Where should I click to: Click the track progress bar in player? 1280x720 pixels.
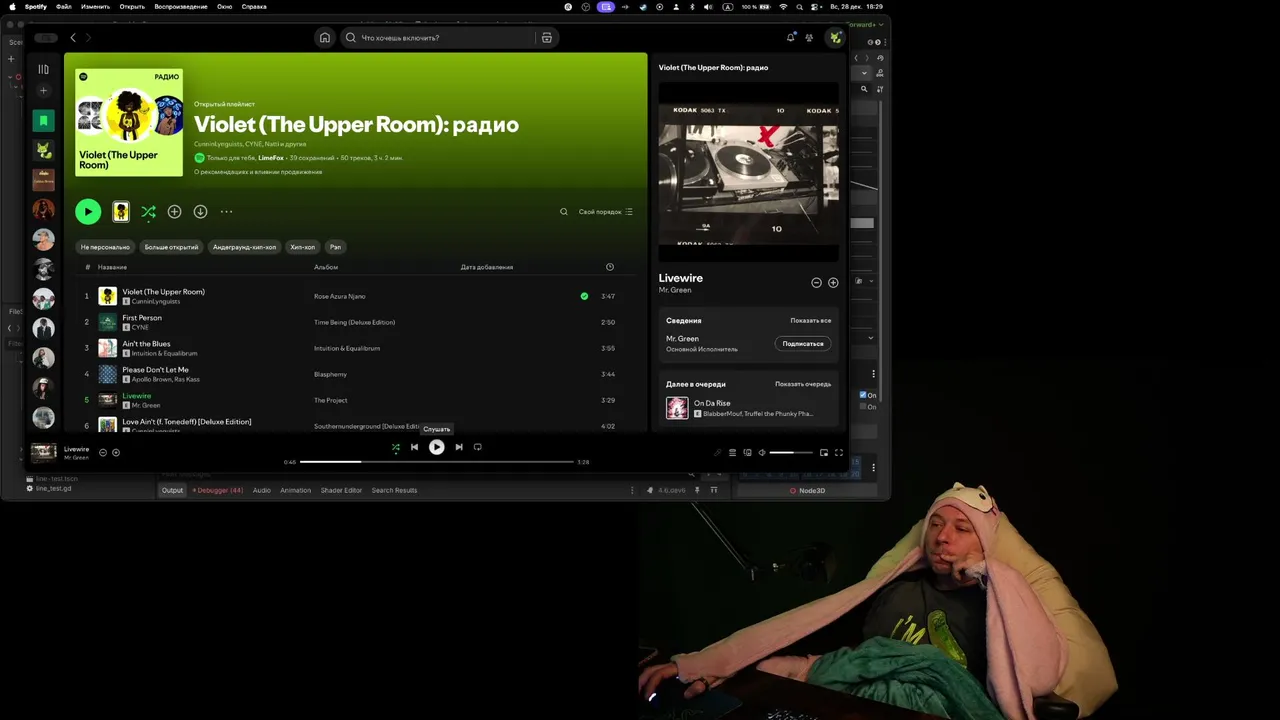(x=437, y=462)
